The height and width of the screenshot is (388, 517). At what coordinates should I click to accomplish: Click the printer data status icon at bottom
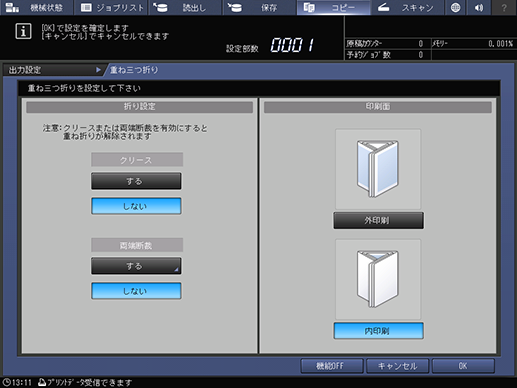[42, 382]
